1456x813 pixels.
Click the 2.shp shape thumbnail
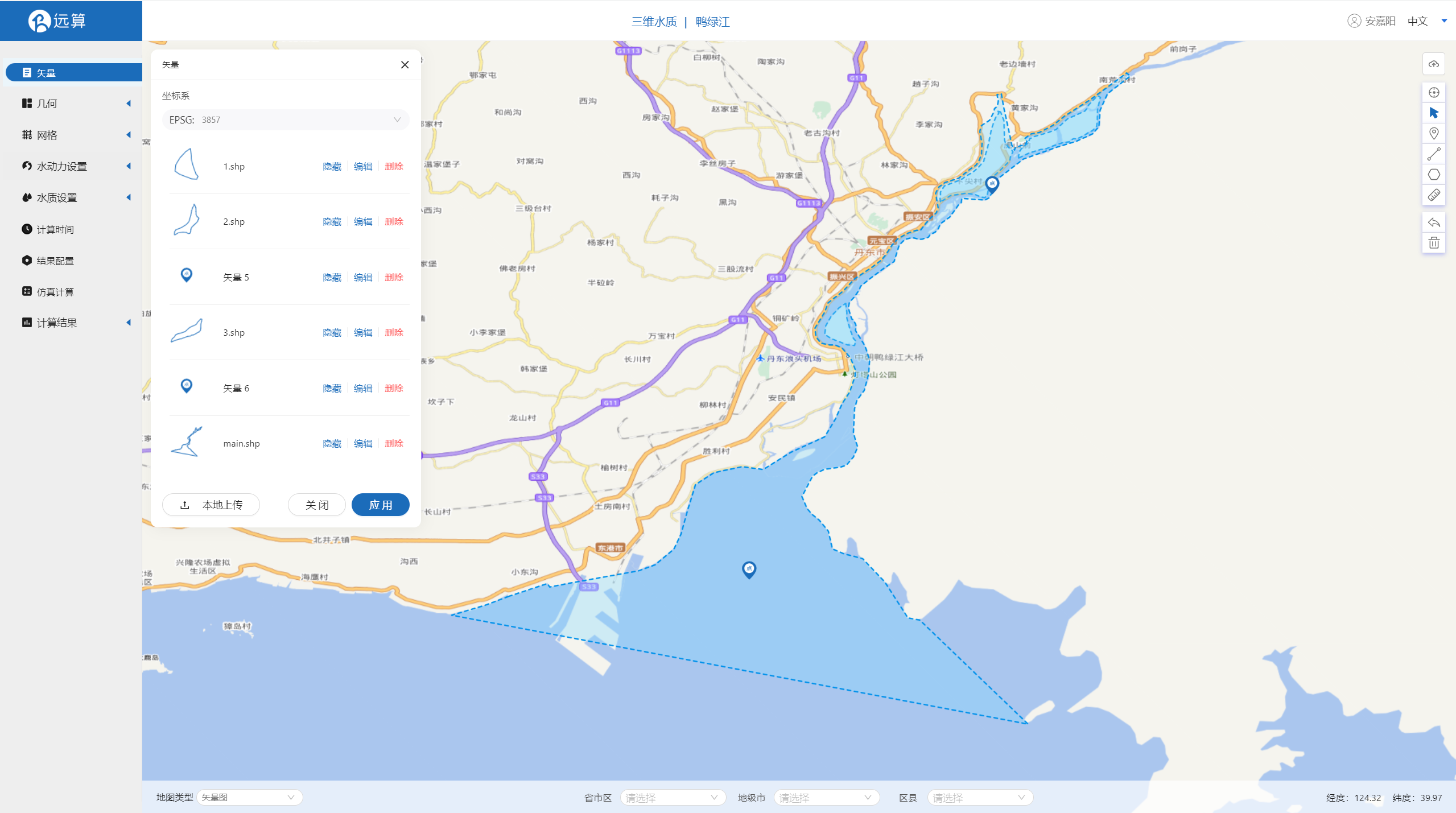(x=187, y=220)
